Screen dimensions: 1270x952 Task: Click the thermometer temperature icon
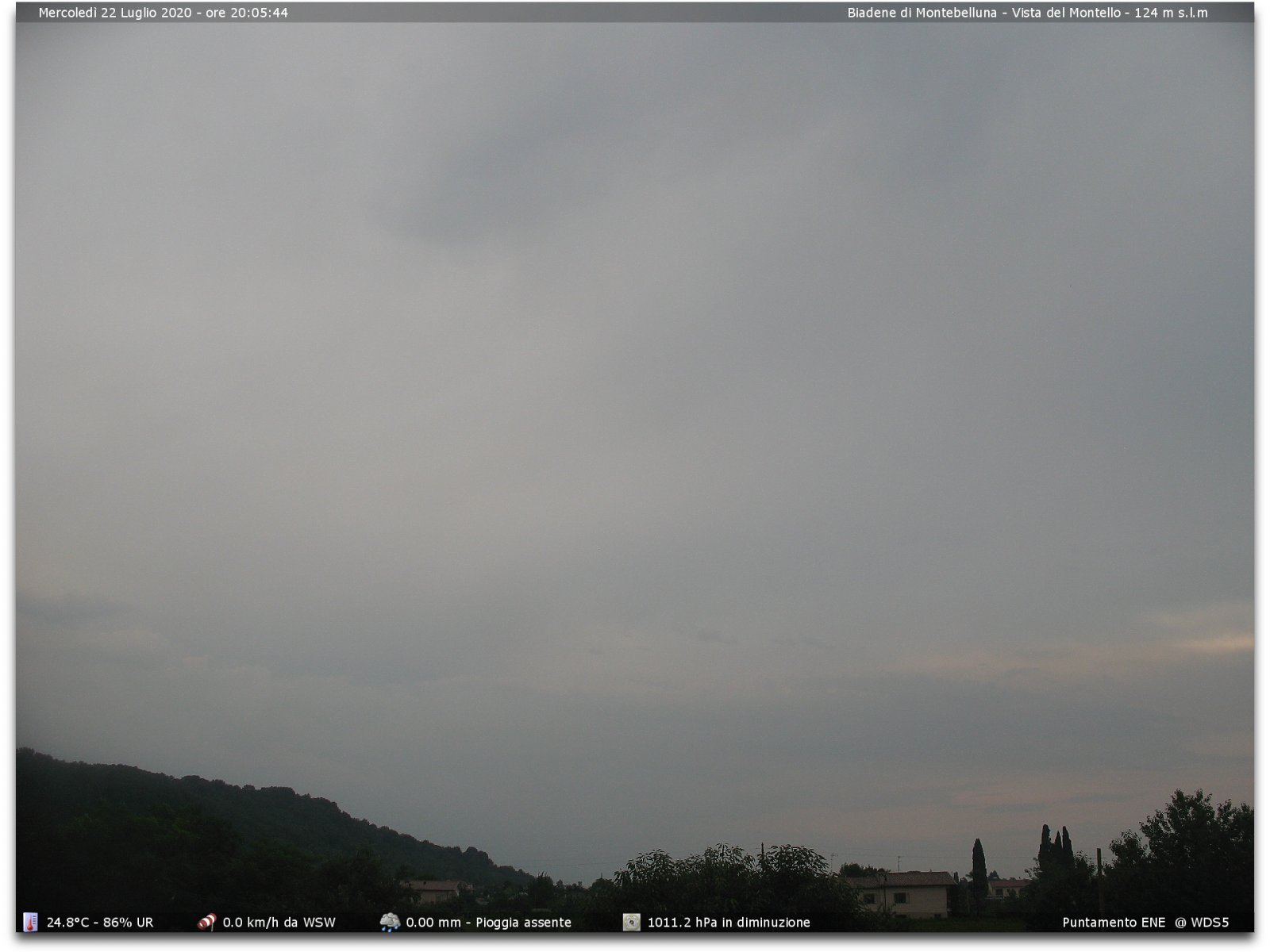pos(30,922)
